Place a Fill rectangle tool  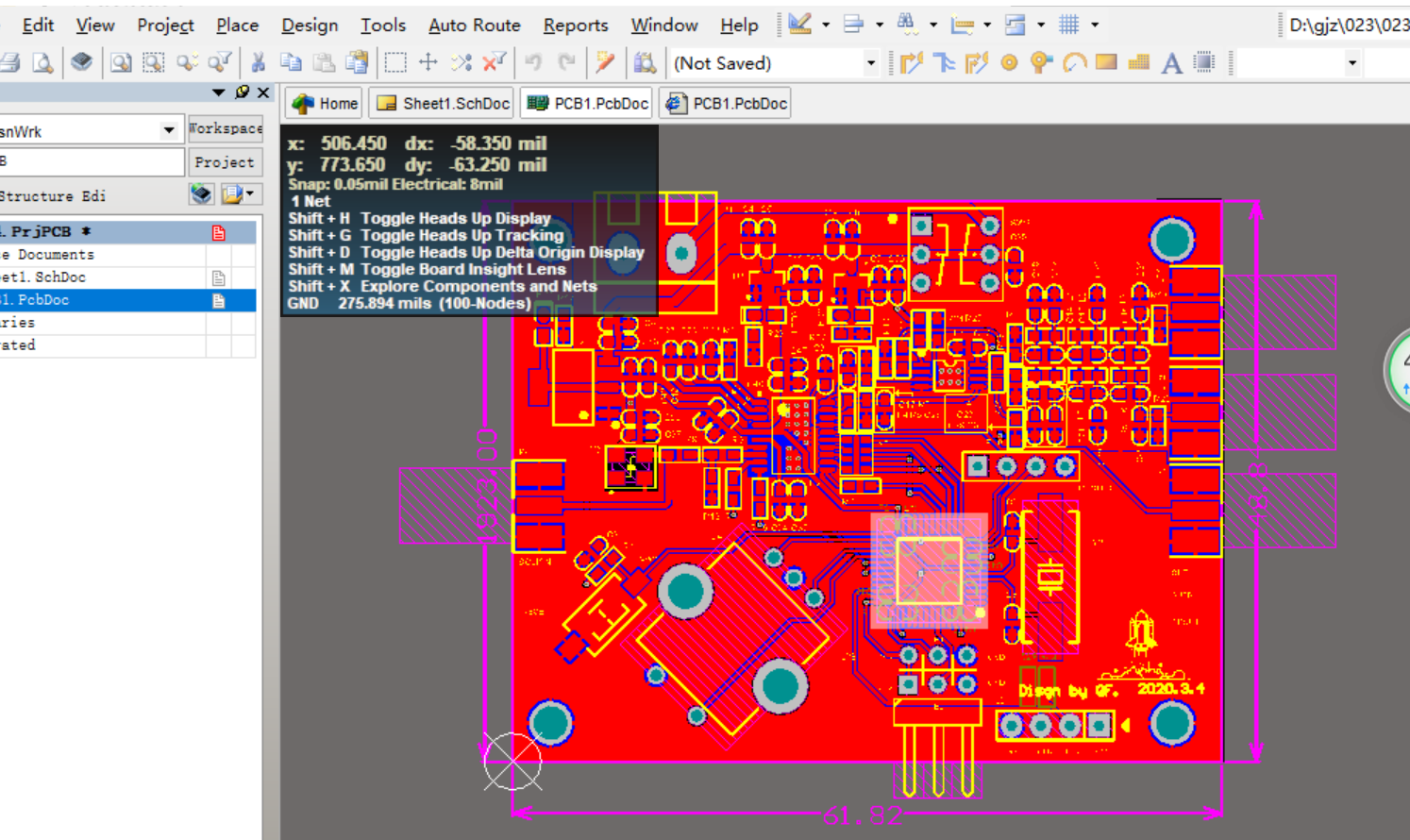click(x=1106, y=63)
